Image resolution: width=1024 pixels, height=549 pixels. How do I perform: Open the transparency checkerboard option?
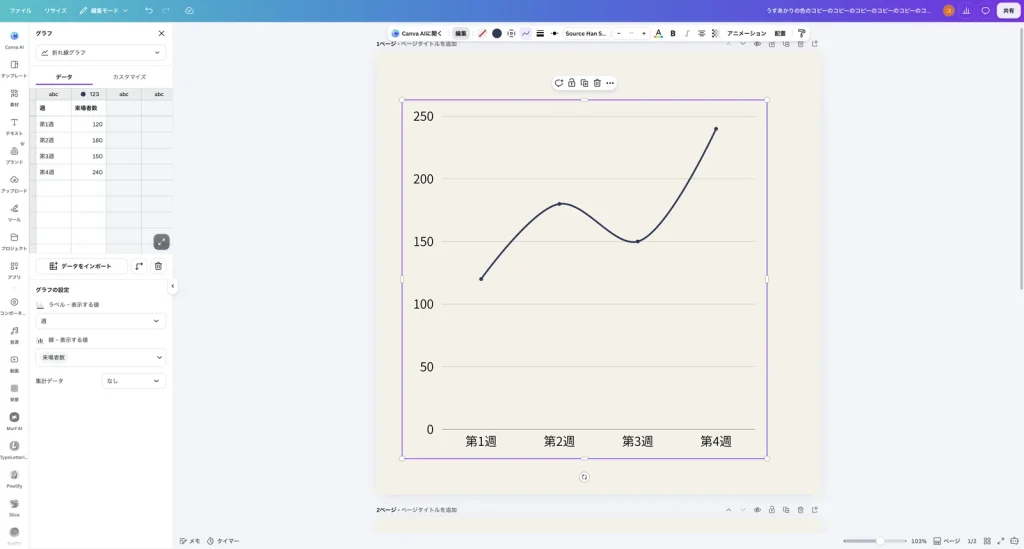coord(715,33)
